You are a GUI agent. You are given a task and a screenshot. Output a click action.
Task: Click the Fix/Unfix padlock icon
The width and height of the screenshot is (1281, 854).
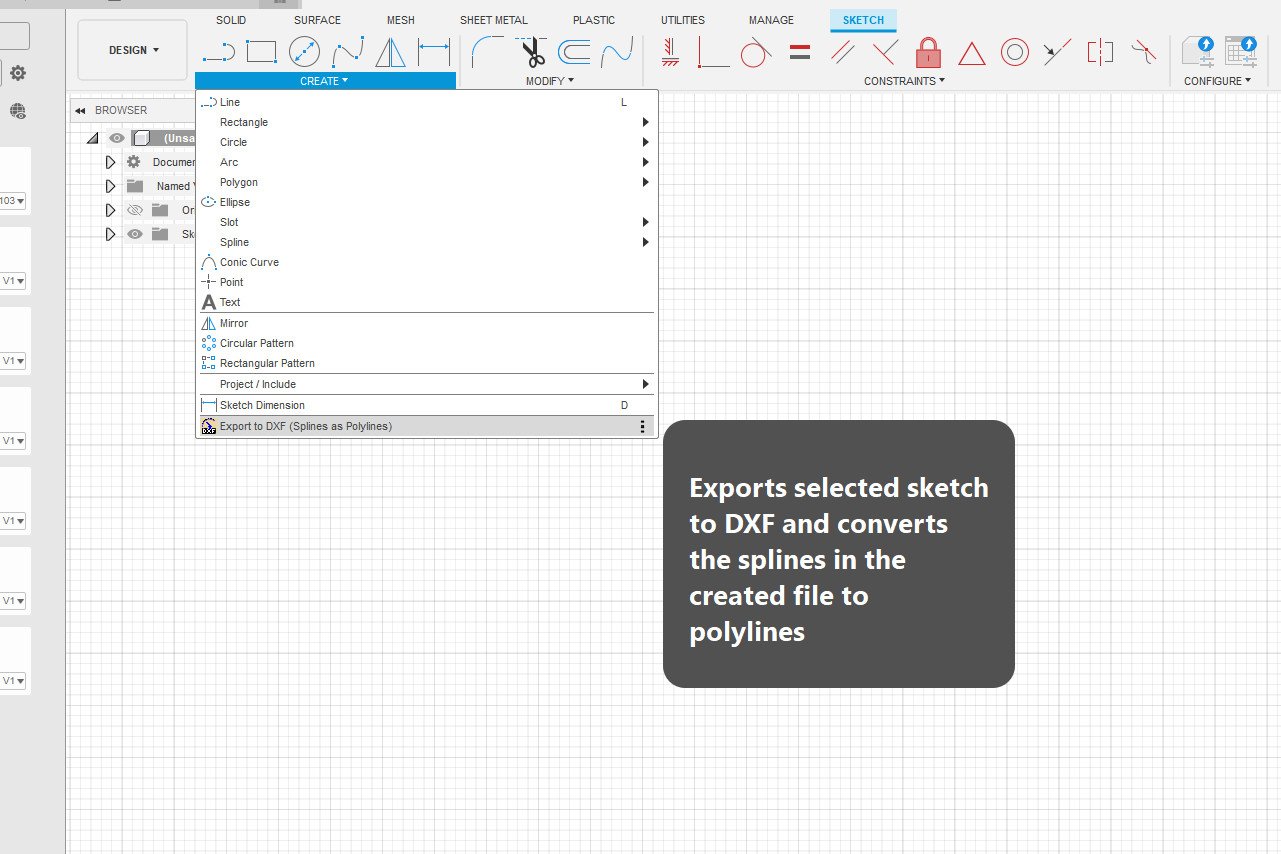(929, 51)
